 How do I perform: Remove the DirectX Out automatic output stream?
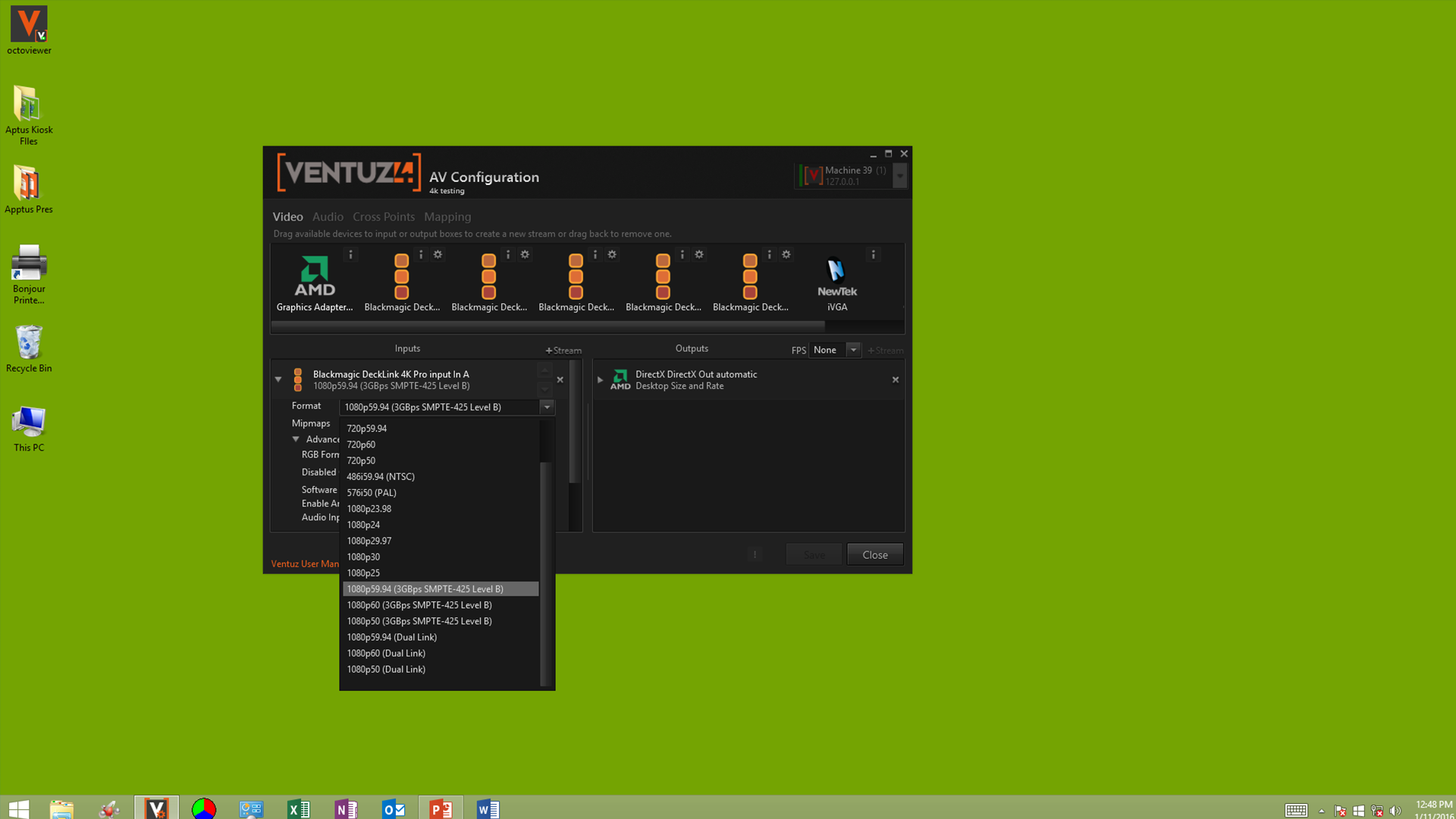(x=896, y=380)
